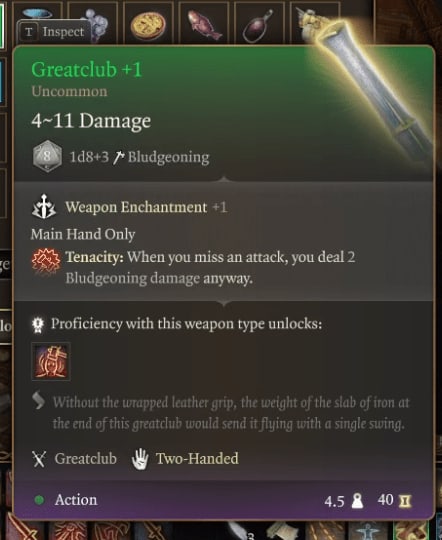Screen dimensions: 442x540
Task: Select the dark potion flask item
Action: pyautogui.click(x=258, y=27)
